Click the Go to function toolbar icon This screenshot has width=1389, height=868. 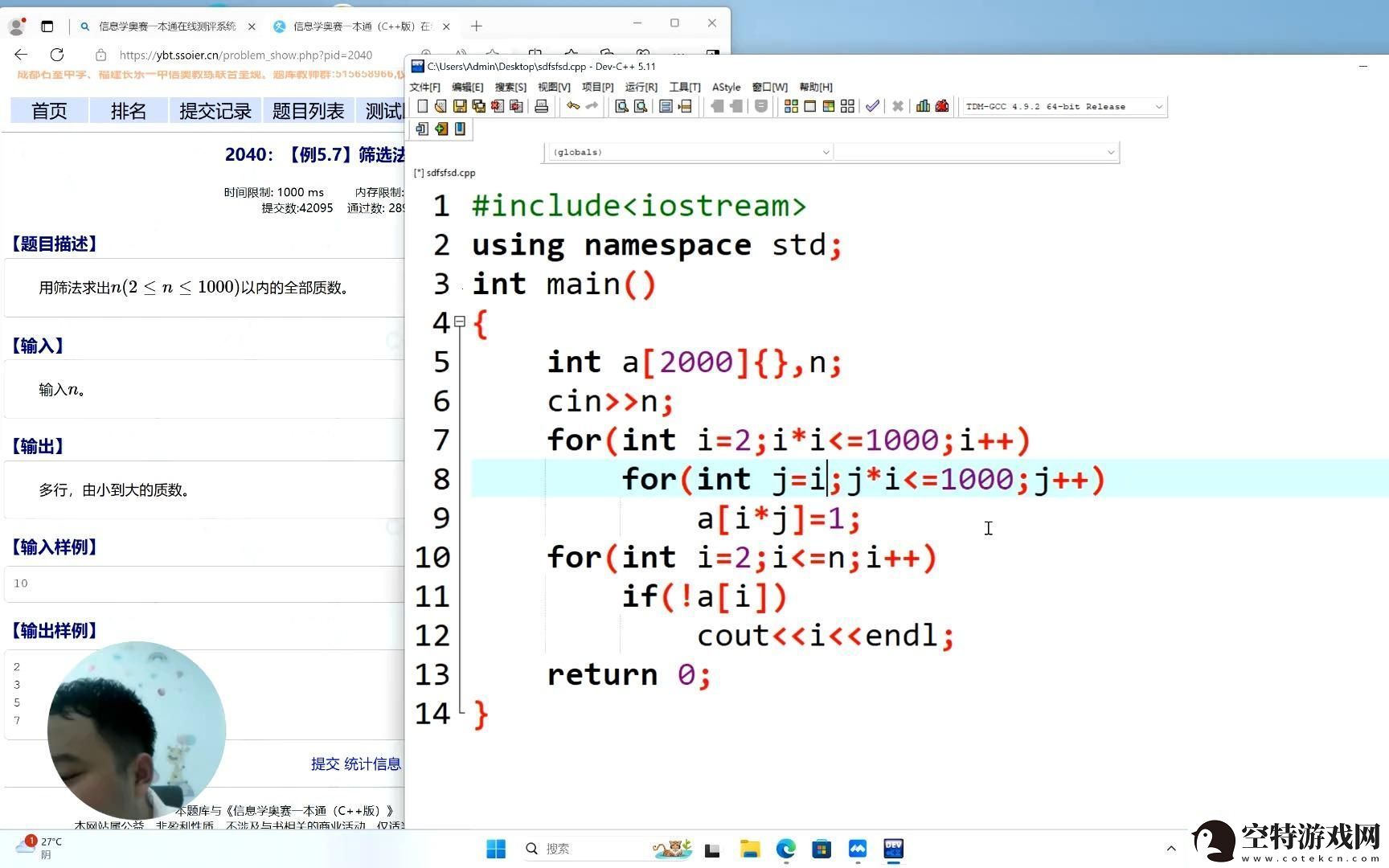[666, 106]
